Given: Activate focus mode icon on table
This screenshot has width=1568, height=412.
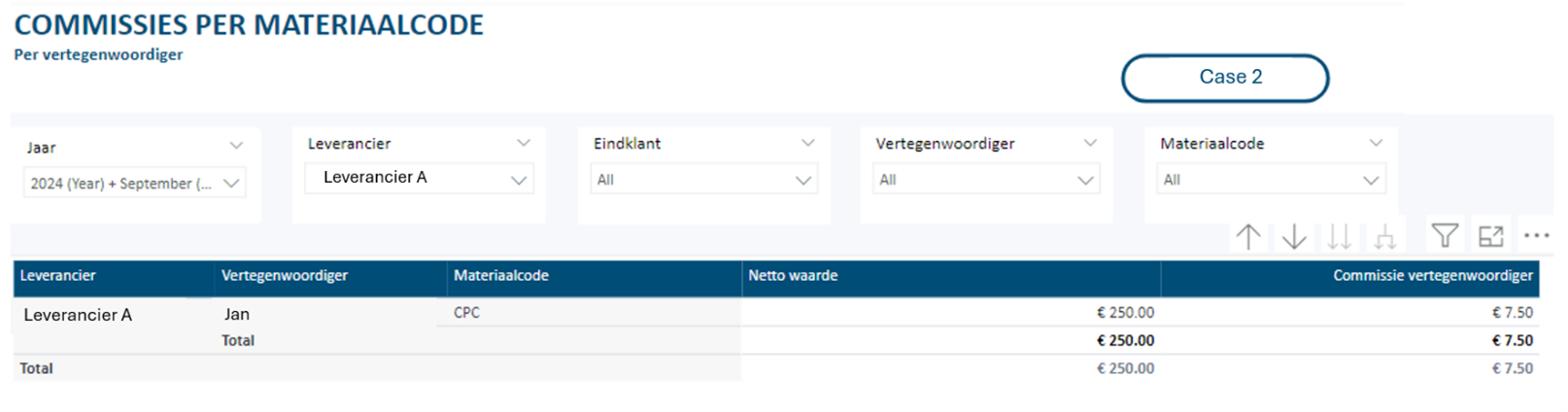Looking at the screenshot, I should point(1491,235).
